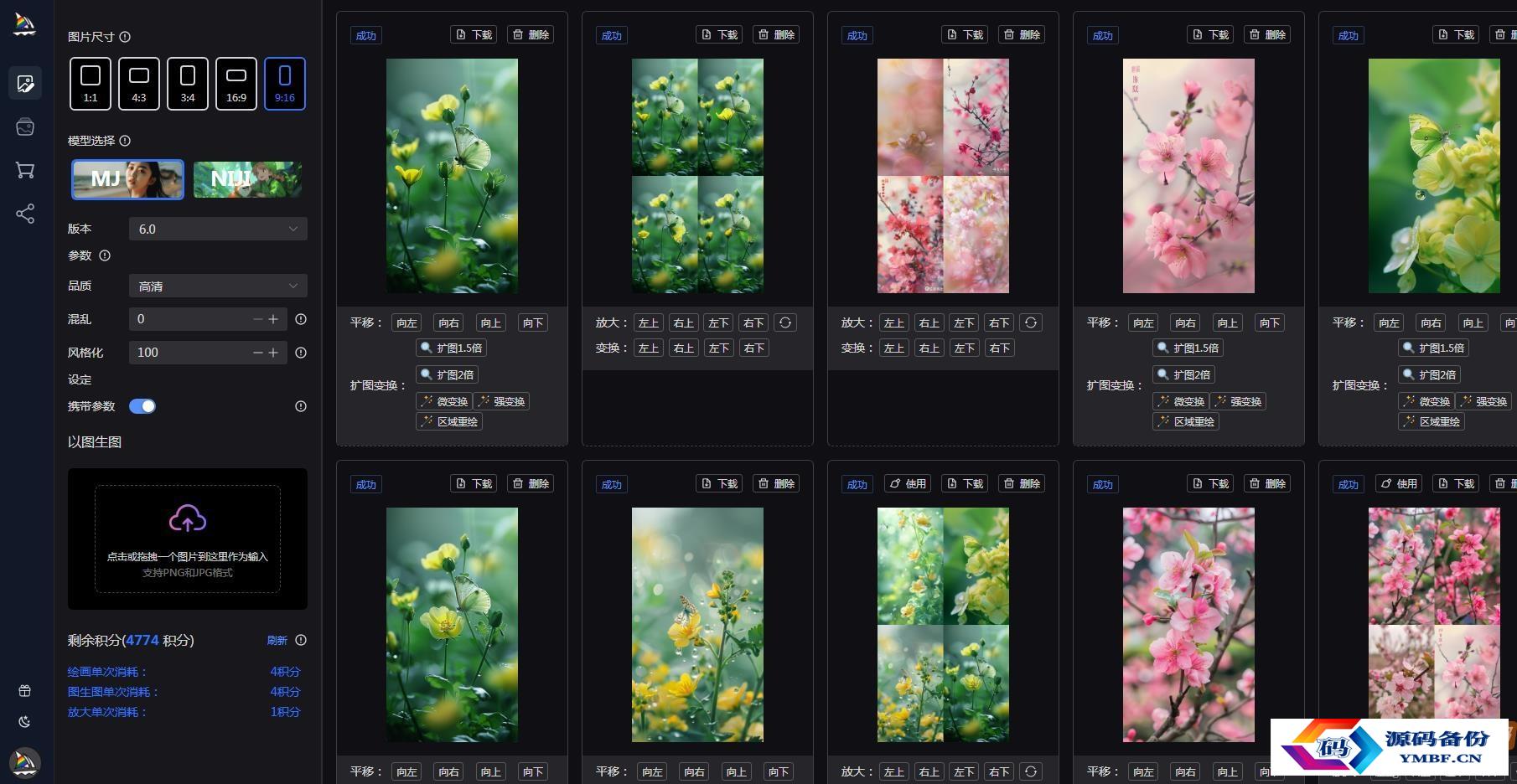
Task: Click the sailboat logo at top left
Action: pos(25,24)
